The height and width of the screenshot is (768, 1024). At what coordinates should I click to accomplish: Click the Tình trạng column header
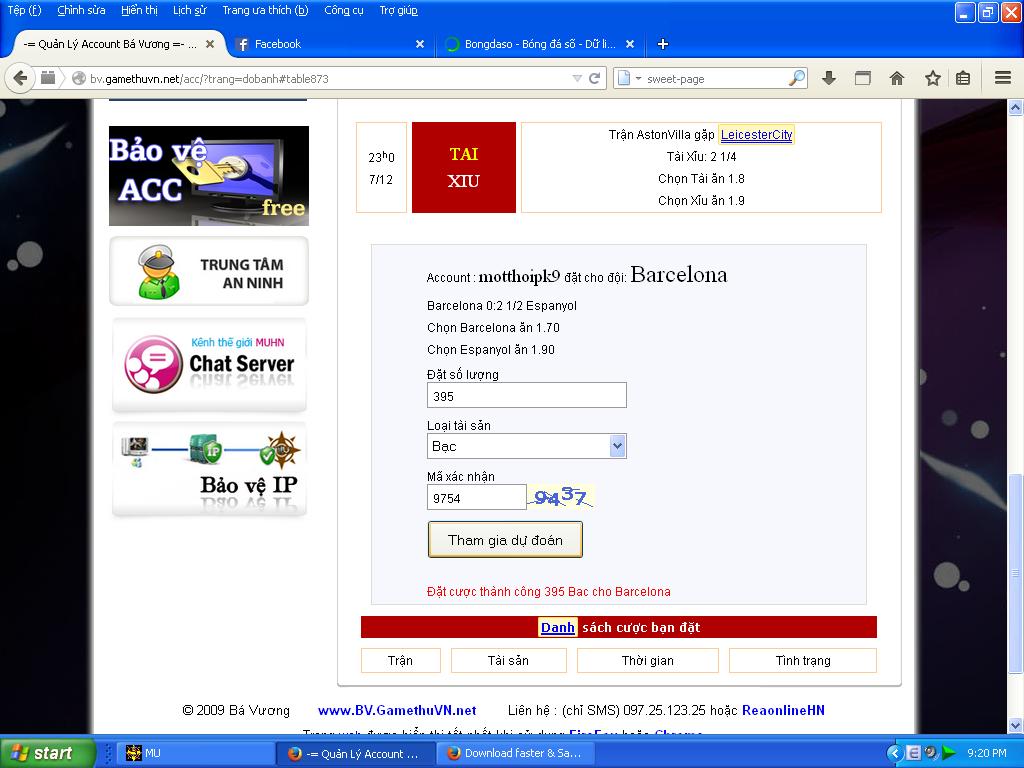click(803, 660)
